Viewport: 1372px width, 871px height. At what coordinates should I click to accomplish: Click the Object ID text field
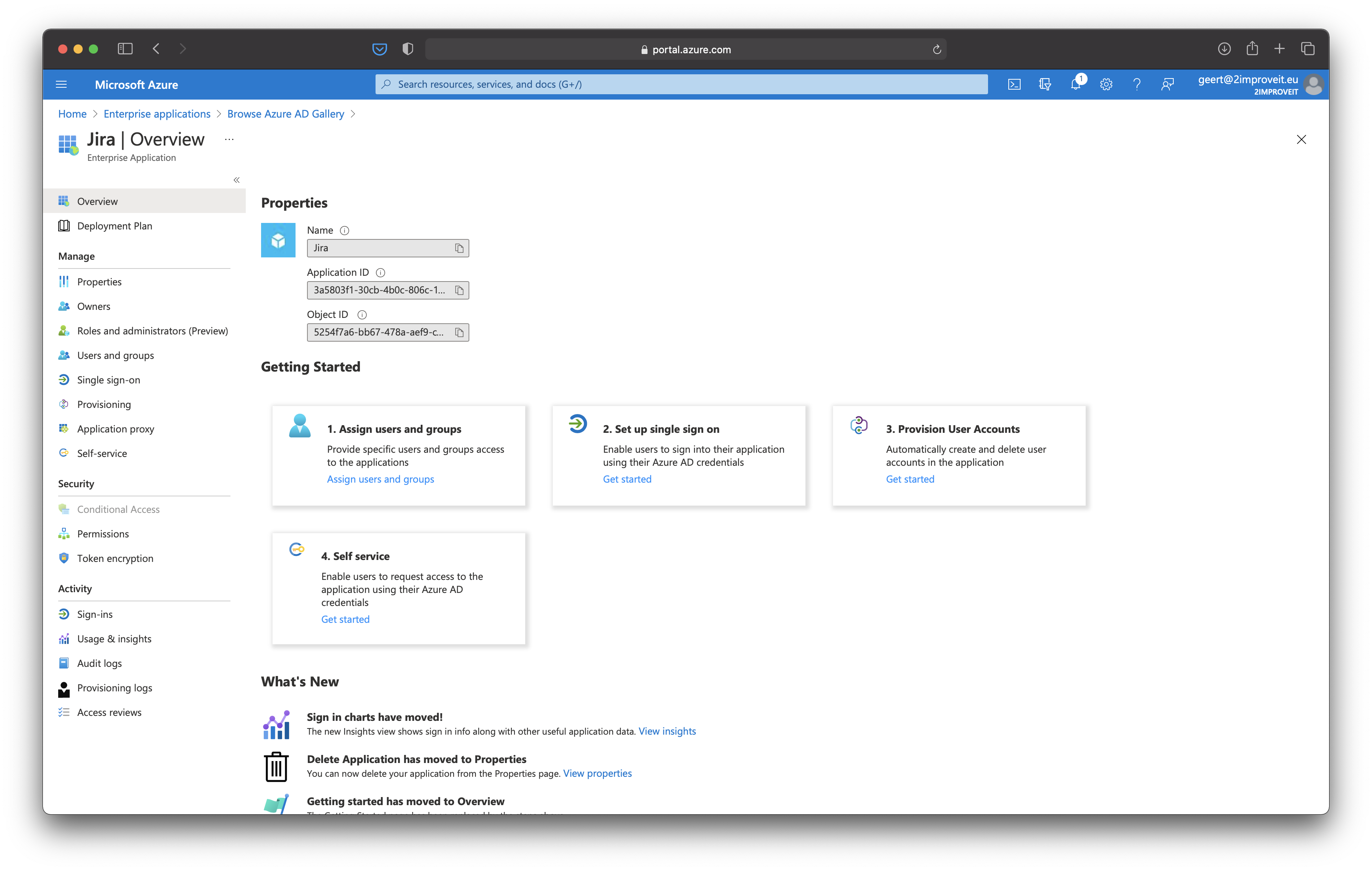pyautogui.click(x=388, y=332)
